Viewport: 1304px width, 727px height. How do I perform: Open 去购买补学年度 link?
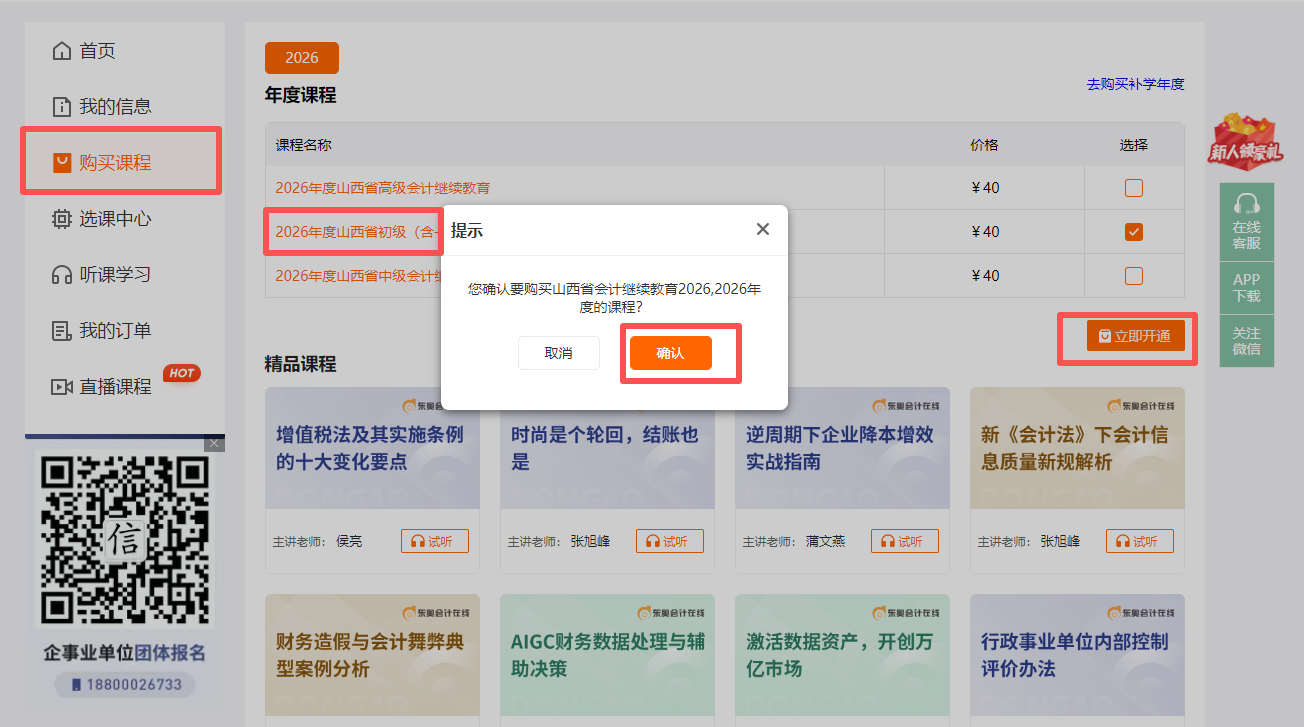pos(1135,83)
